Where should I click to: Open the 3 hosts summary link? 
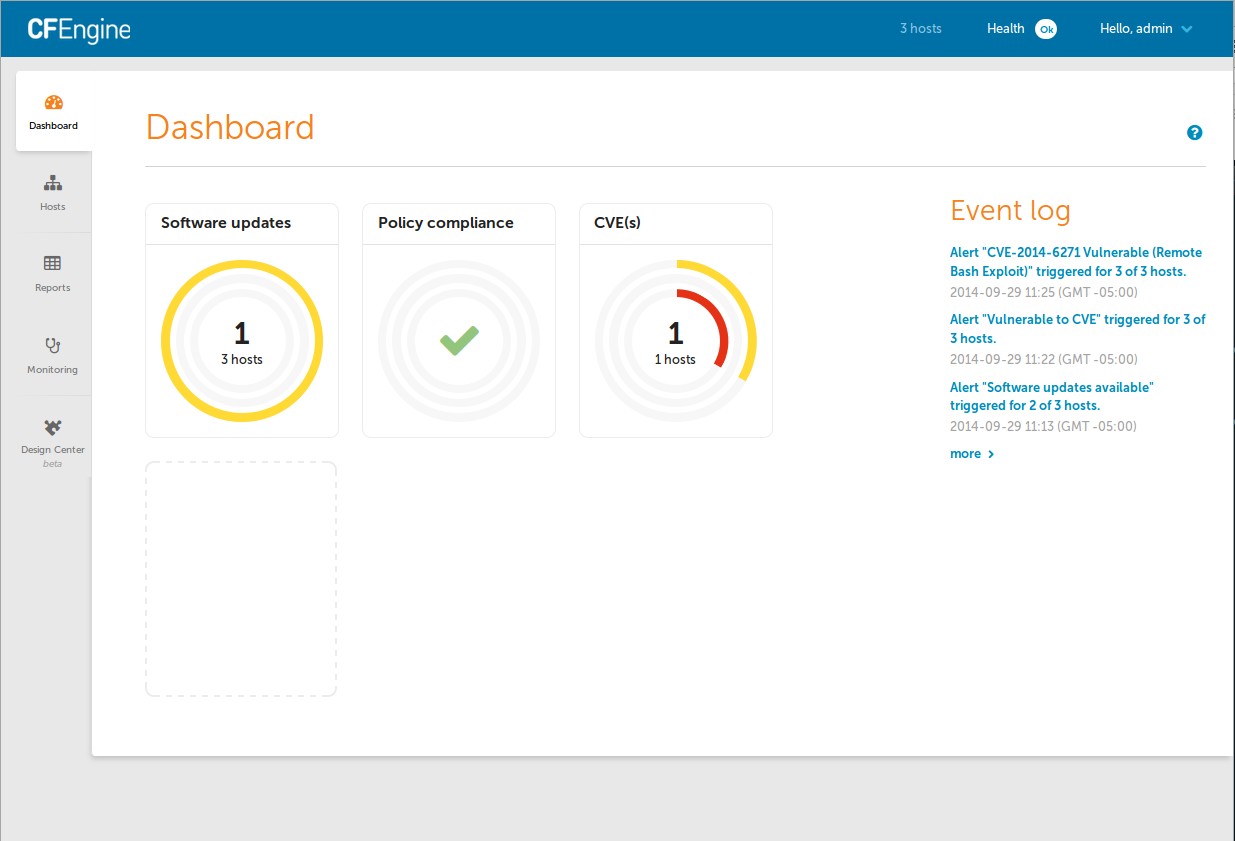(920, 29)
